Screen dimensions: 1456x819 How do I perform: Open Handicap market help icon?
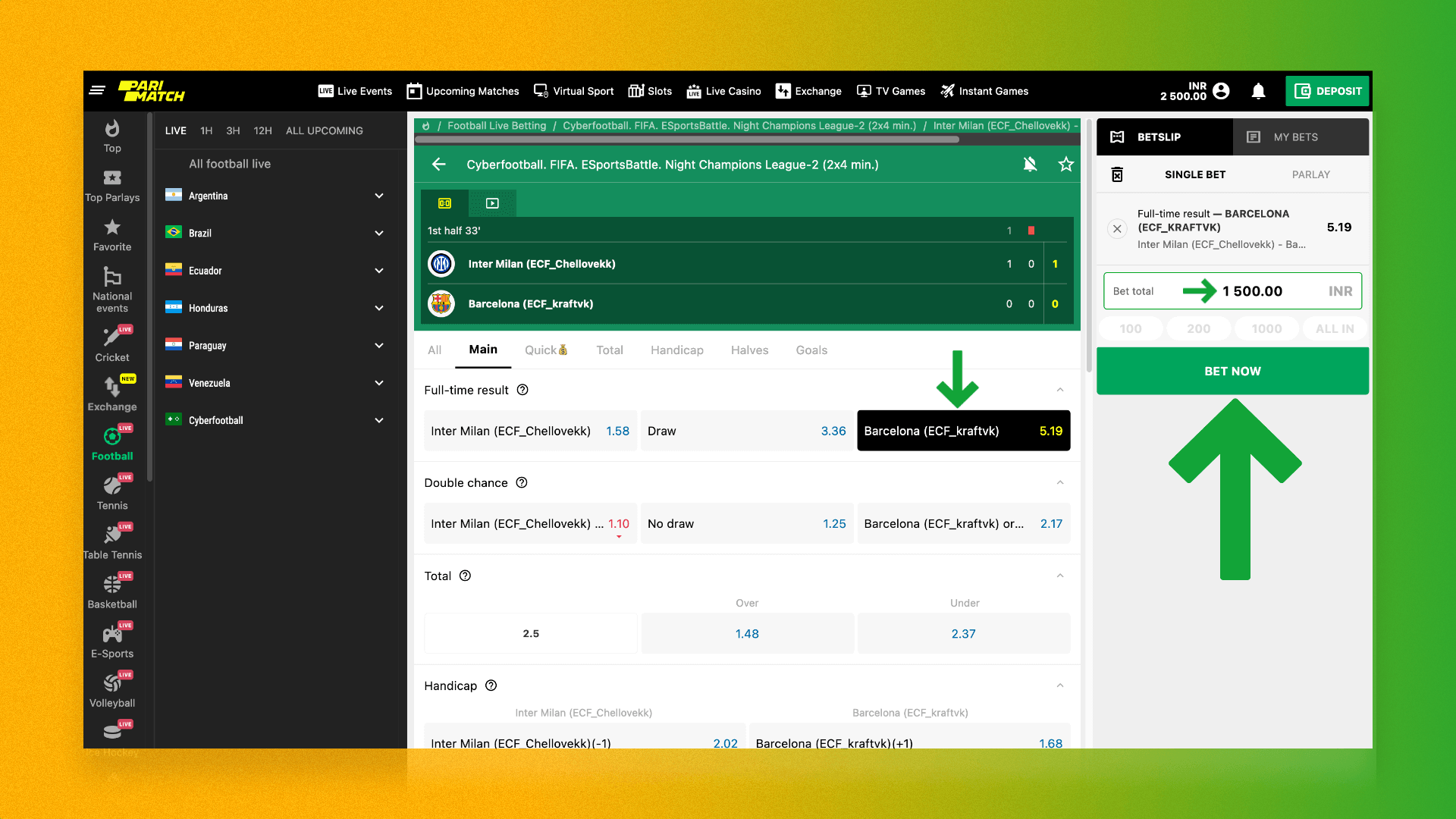coord(491,686)
